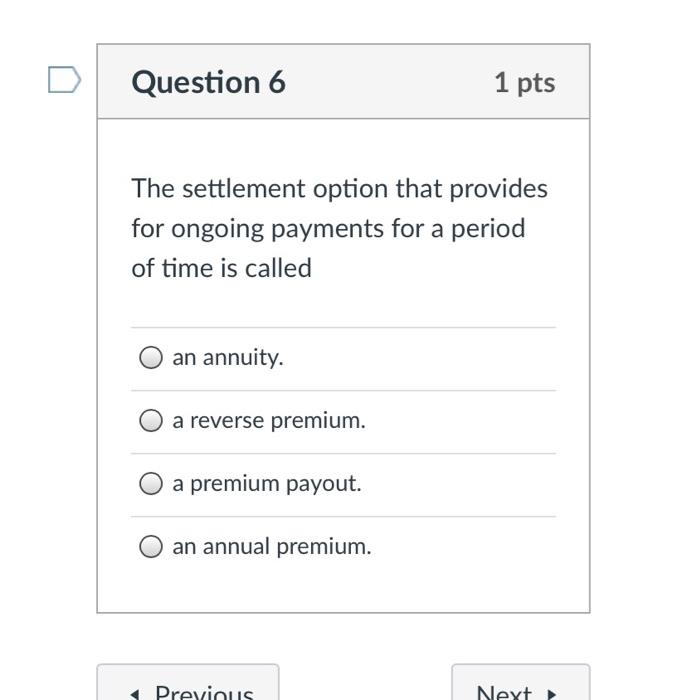The height and width of the screenshot is (700, 687).
Task: Flag Question 6 for review
Action: pyautogui.click(x=64, y=80)
